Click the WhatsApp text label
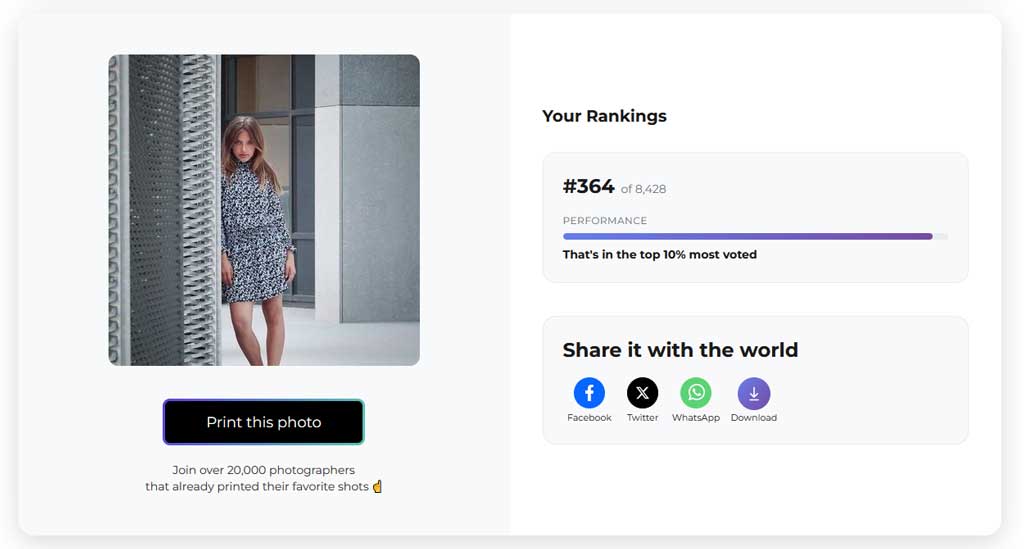The height and width of the screenshot is (549, 1024). click(696, 418)
